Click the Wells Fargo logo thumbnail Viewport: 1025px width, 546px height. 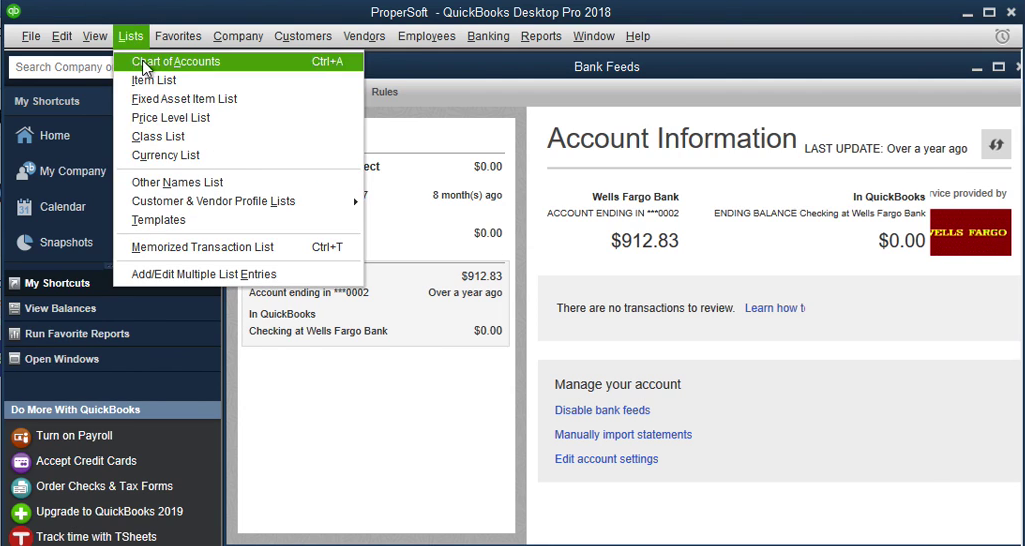point(970,232)
